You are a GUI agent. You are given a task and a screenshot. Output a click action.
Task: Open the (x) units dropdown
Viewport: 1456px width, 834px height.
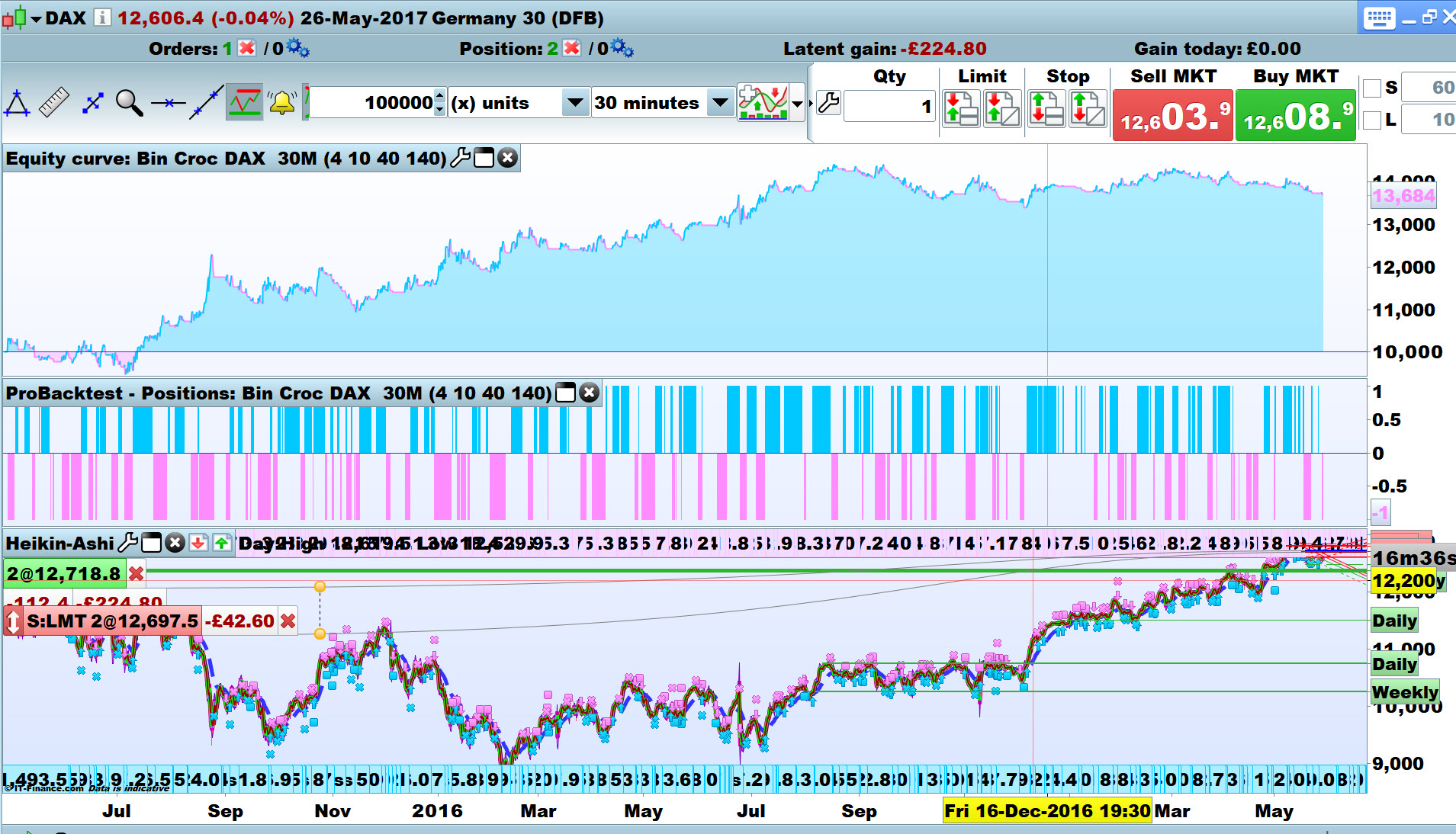pyautogui.click(x=575, y=102)
